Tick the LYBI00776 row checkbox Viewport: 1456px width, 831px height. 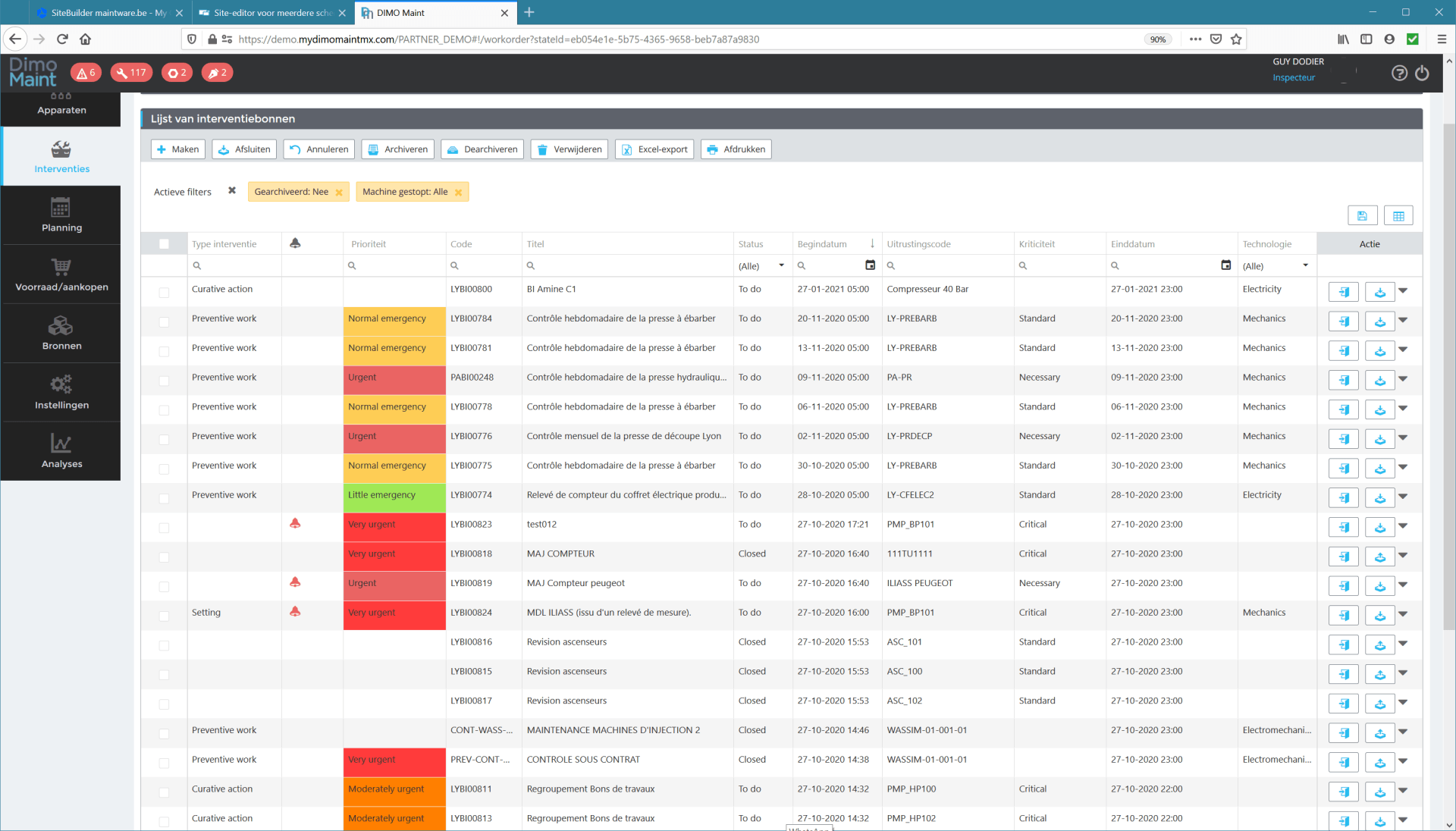click(x=164, y=439)
